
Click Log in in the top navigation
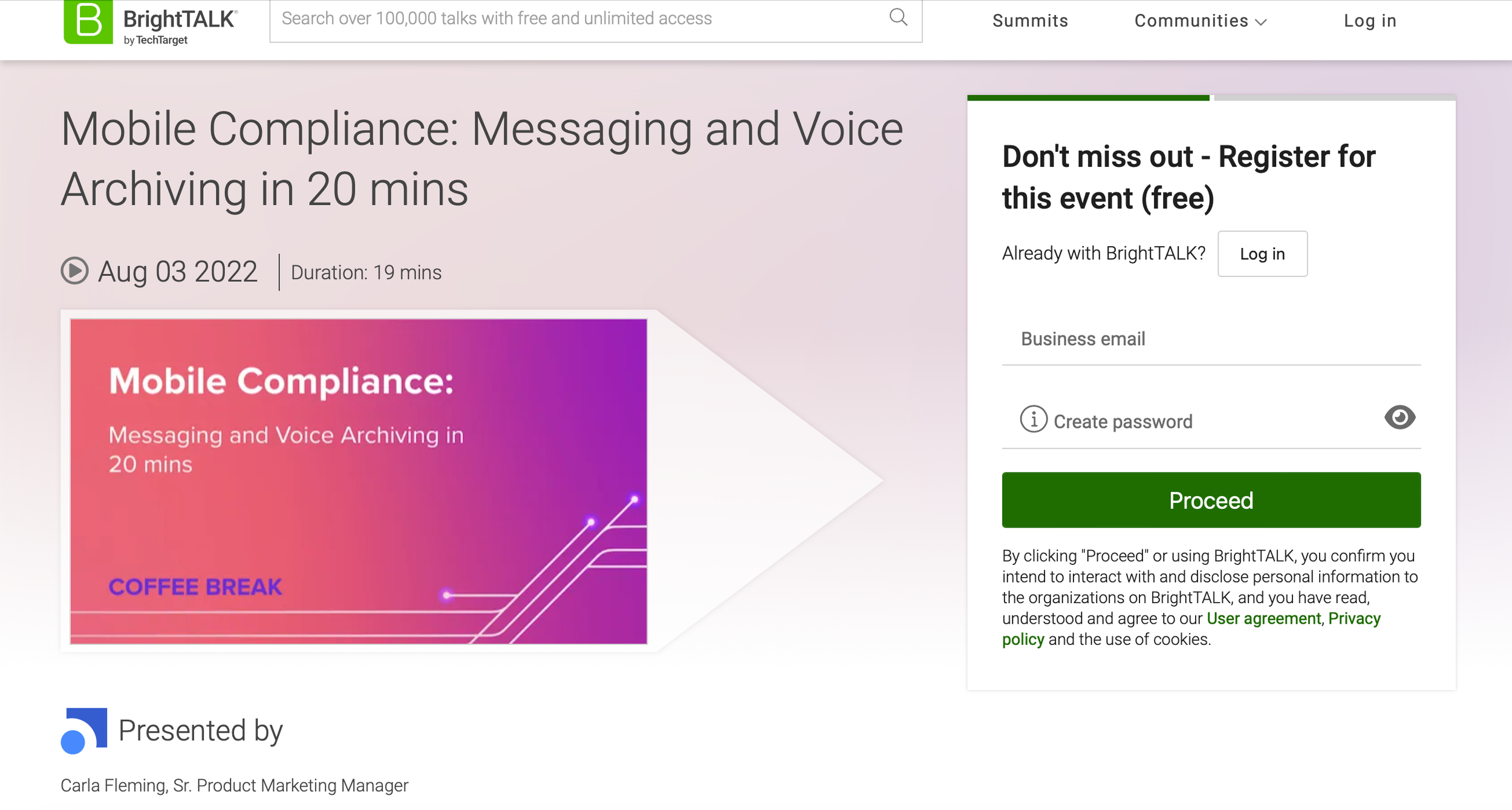(1370, 21)
